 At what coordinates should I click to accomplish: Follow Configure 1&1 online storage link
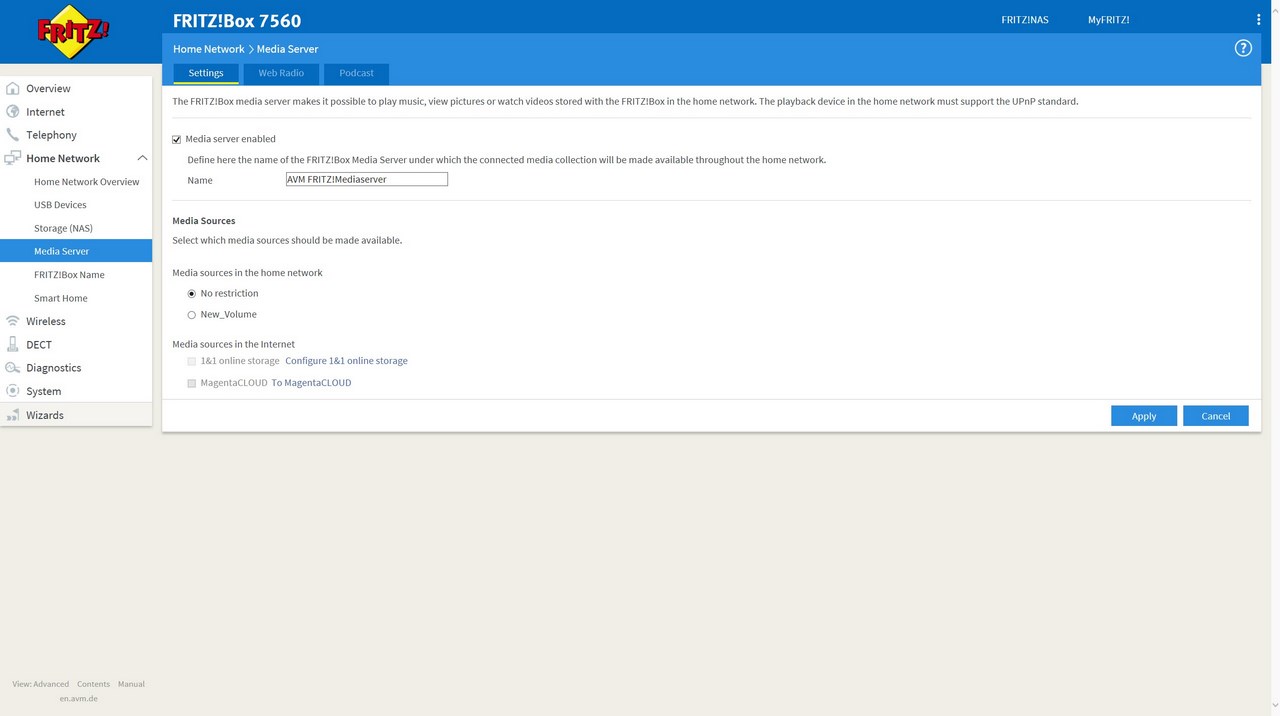click(x=346, y=361)
